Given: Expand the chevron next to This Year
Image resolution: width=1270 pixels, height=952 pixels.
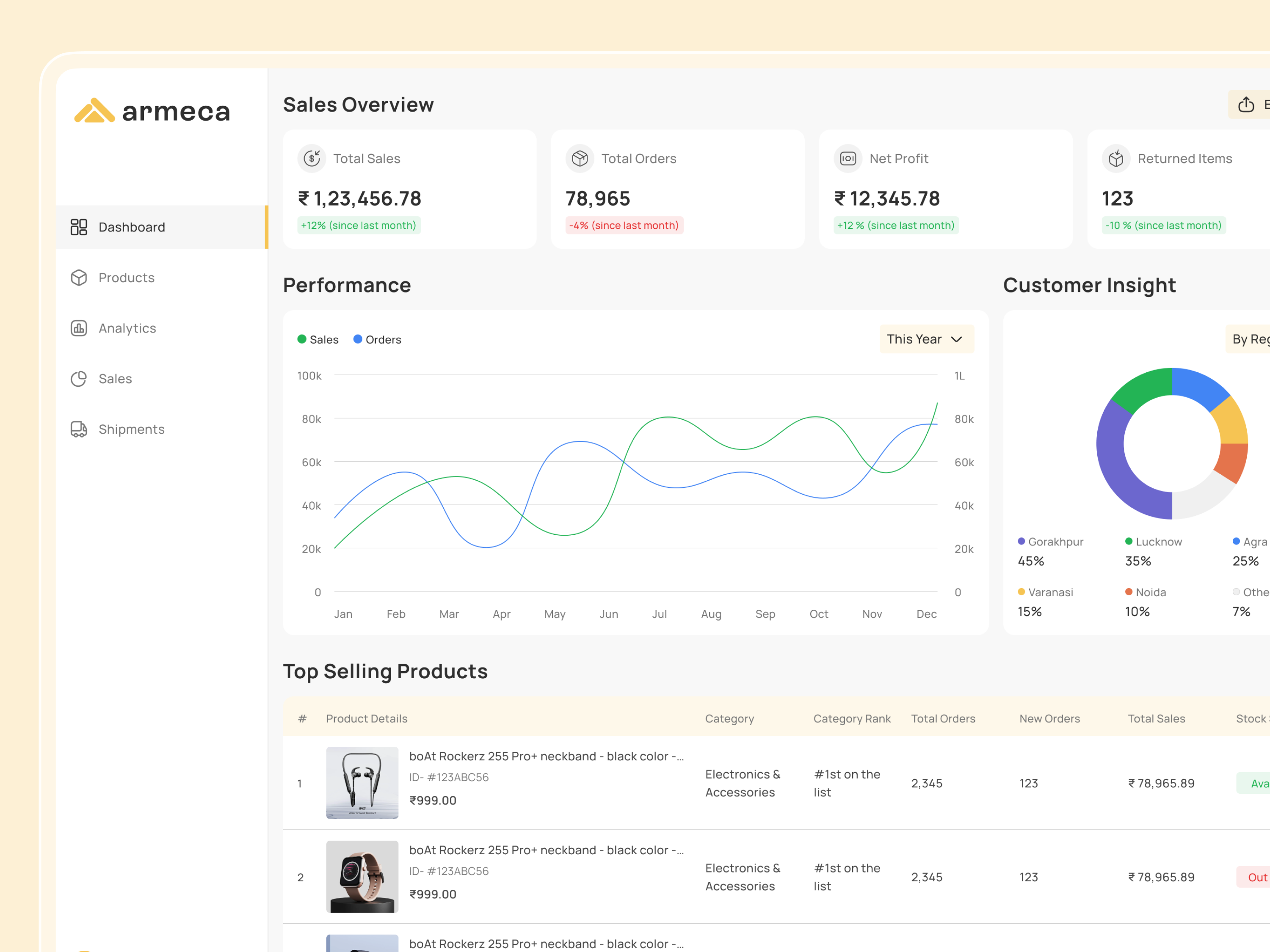Looking at the screenshot, I should coord(956,339).
